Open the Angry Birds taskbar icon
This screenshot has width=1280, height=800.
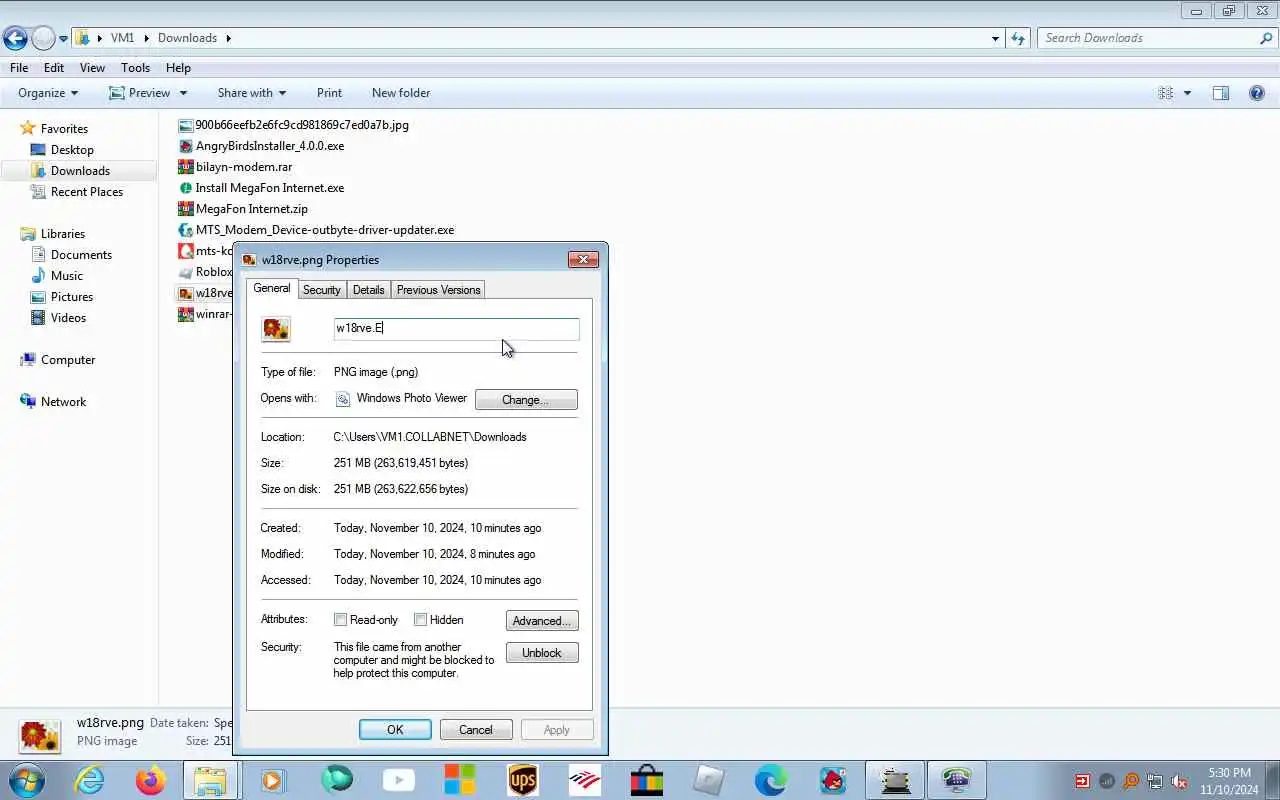[x=832, y=780]
